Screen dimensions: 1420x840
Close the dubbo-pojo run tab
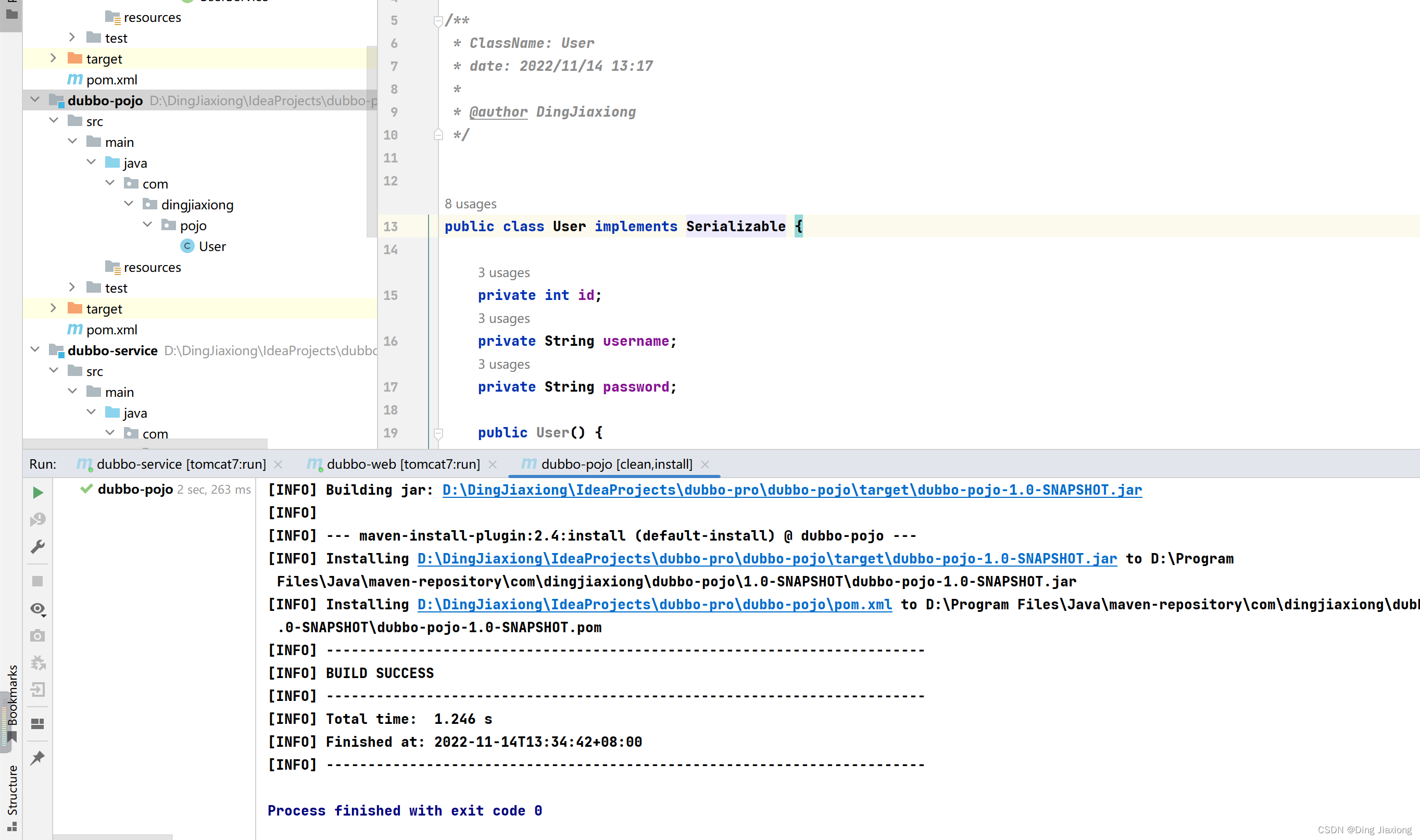(x=705, y=465)
